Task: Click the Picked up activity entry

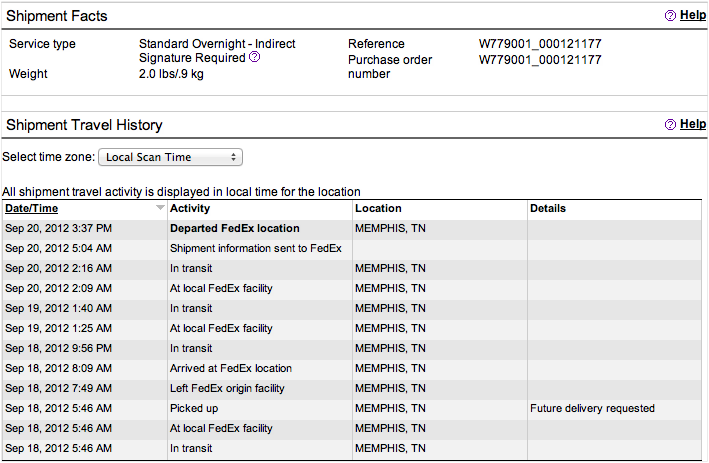Action: point(194,408)
